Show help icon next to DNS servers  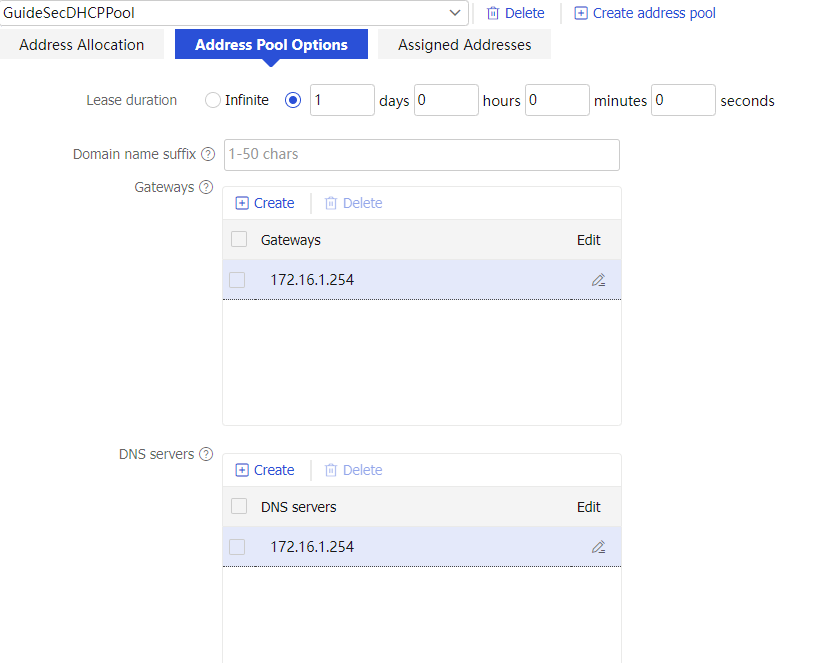[206, 454]
